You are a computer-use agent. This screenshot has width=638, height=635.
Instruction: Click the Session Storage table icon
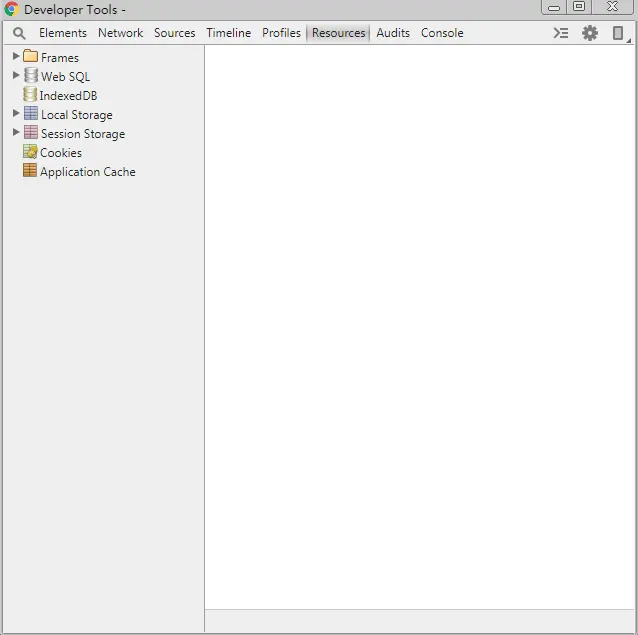[x=31, y=132]
